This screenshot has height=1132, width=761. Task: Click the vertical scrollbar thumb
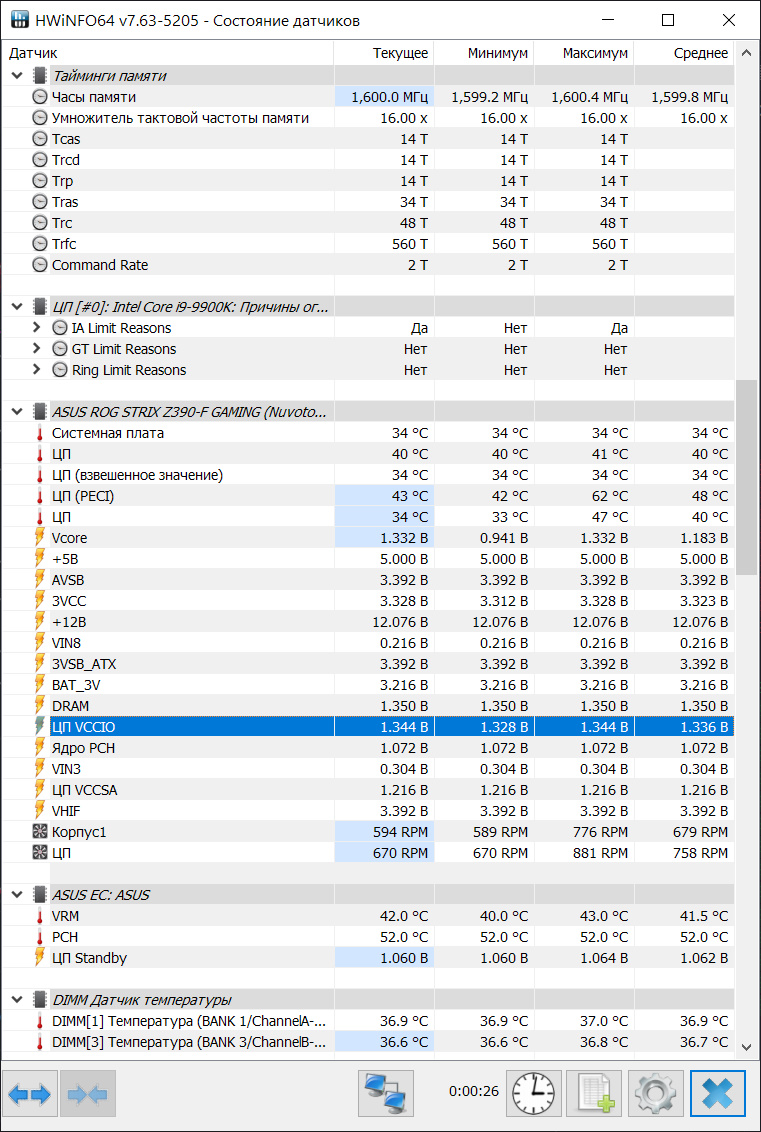tap(746, 476)
